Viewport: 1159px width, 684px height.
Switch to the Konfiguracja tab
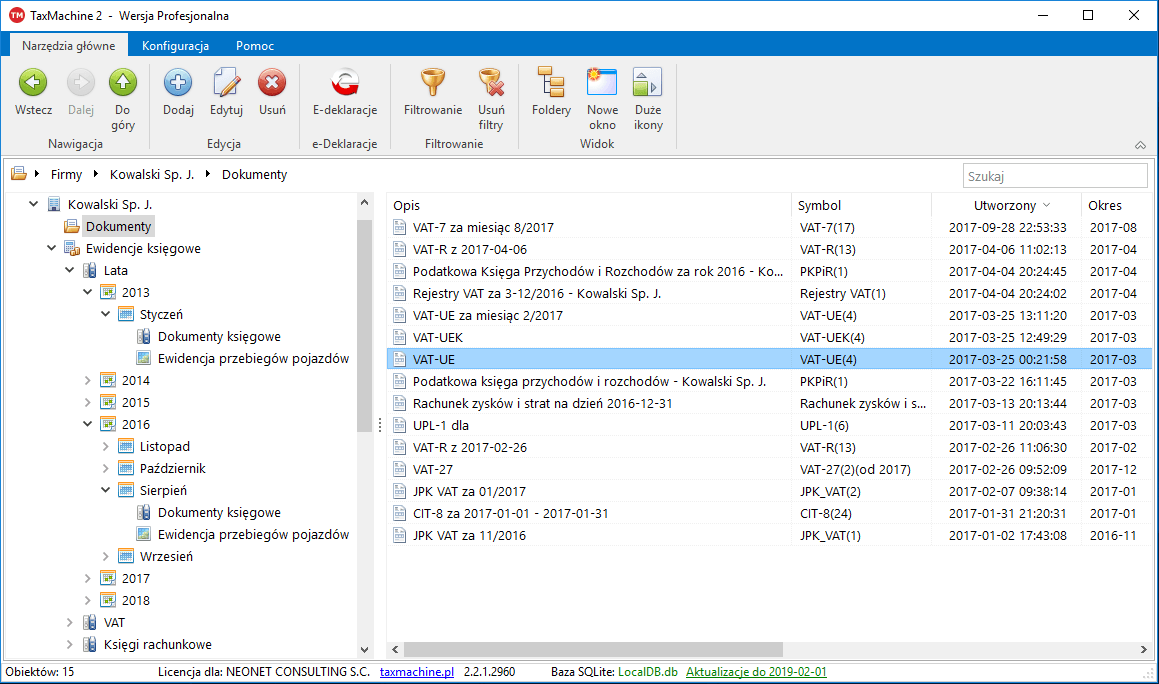(x=175, y=45)
